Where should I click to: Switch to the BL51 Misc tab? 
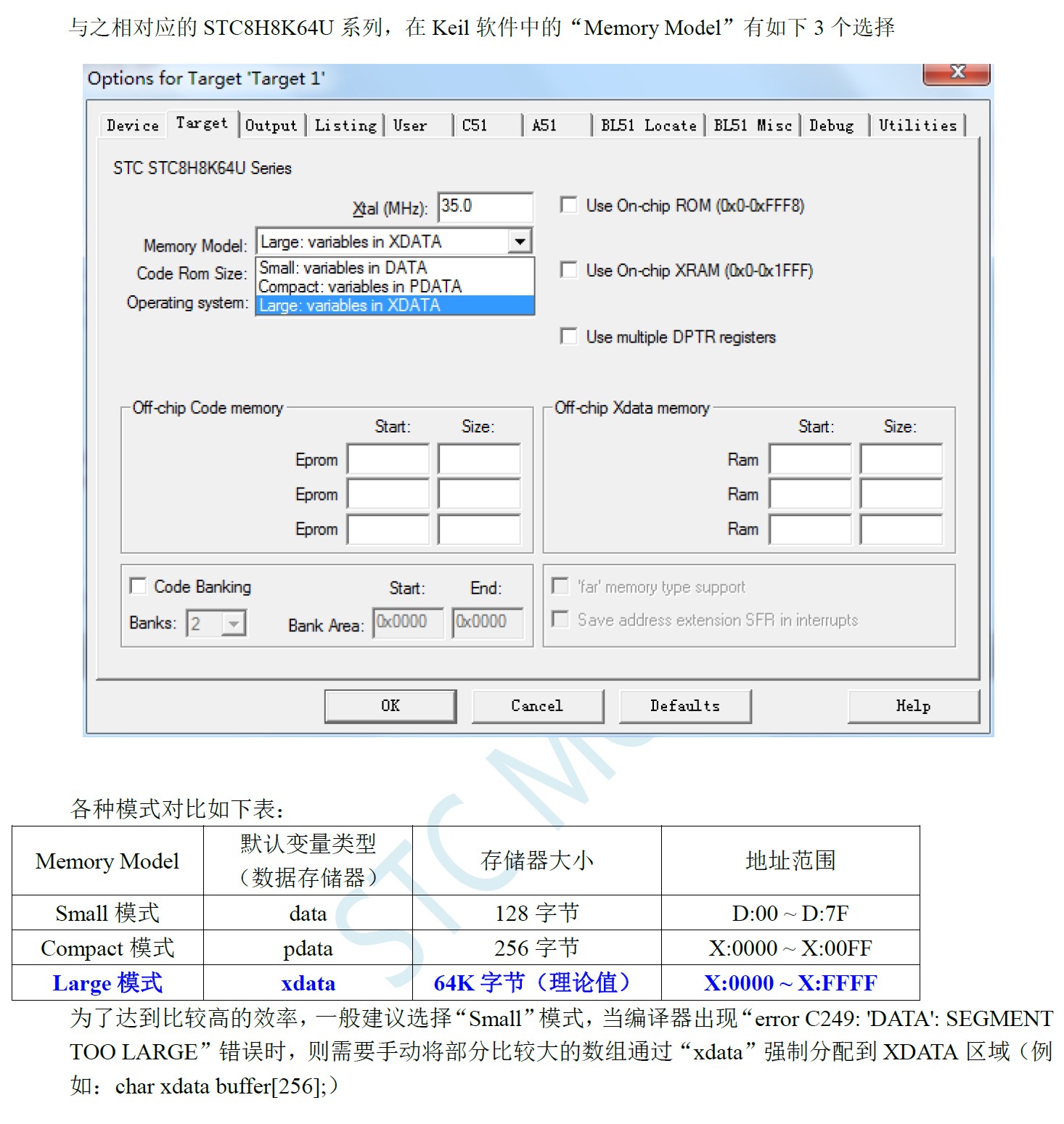tap(753, 126)
